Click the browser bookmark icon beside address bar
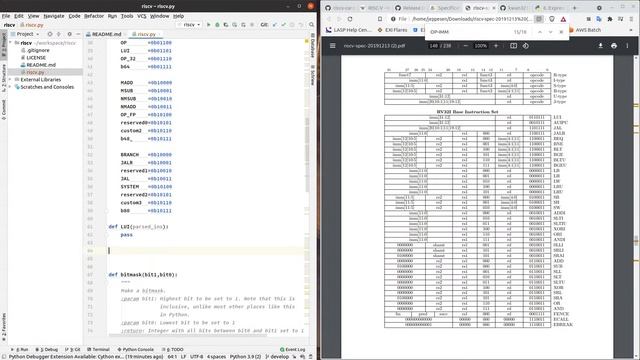 point(380,19)
